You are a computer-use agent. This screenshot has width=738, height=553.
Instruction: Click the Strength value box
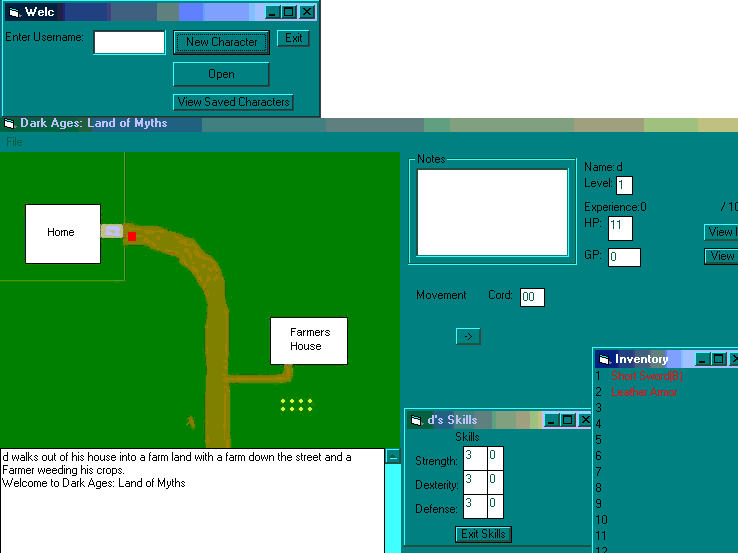coord(475,458)
